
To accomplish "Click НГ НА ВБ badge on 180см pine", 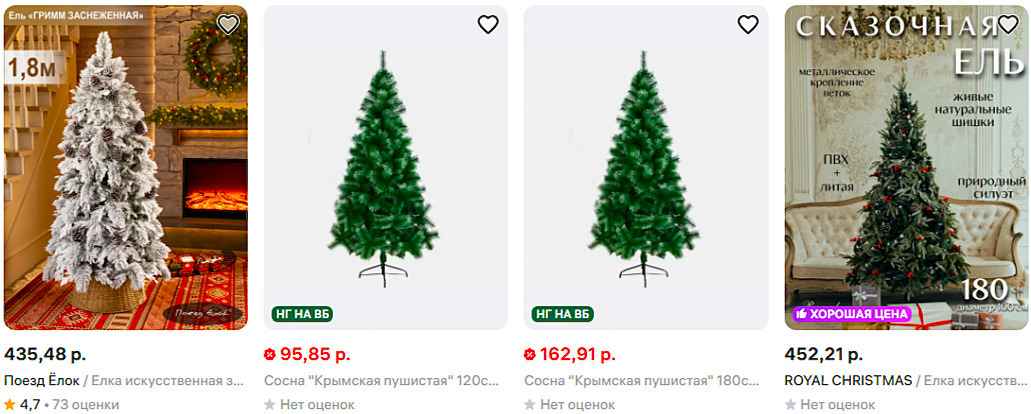I will point(562,314).
